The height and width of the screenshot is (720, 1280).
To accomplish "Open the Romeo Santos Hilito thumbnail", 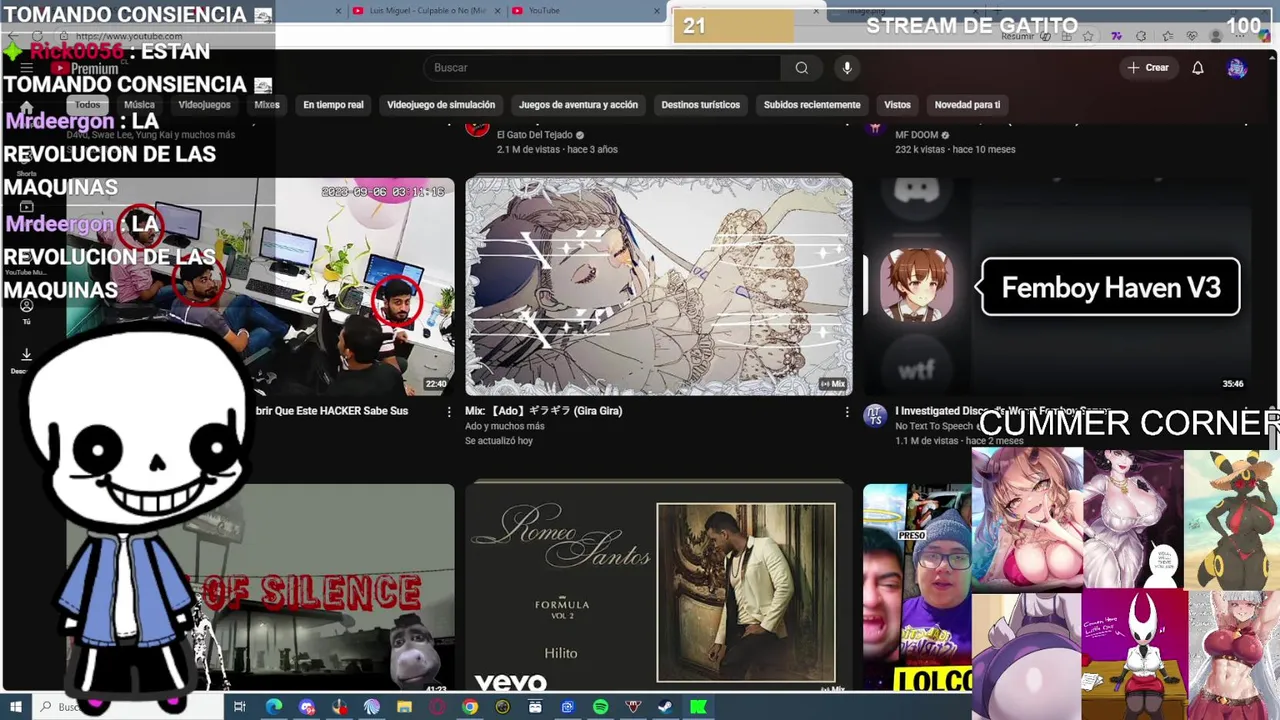I will (659, 589).
